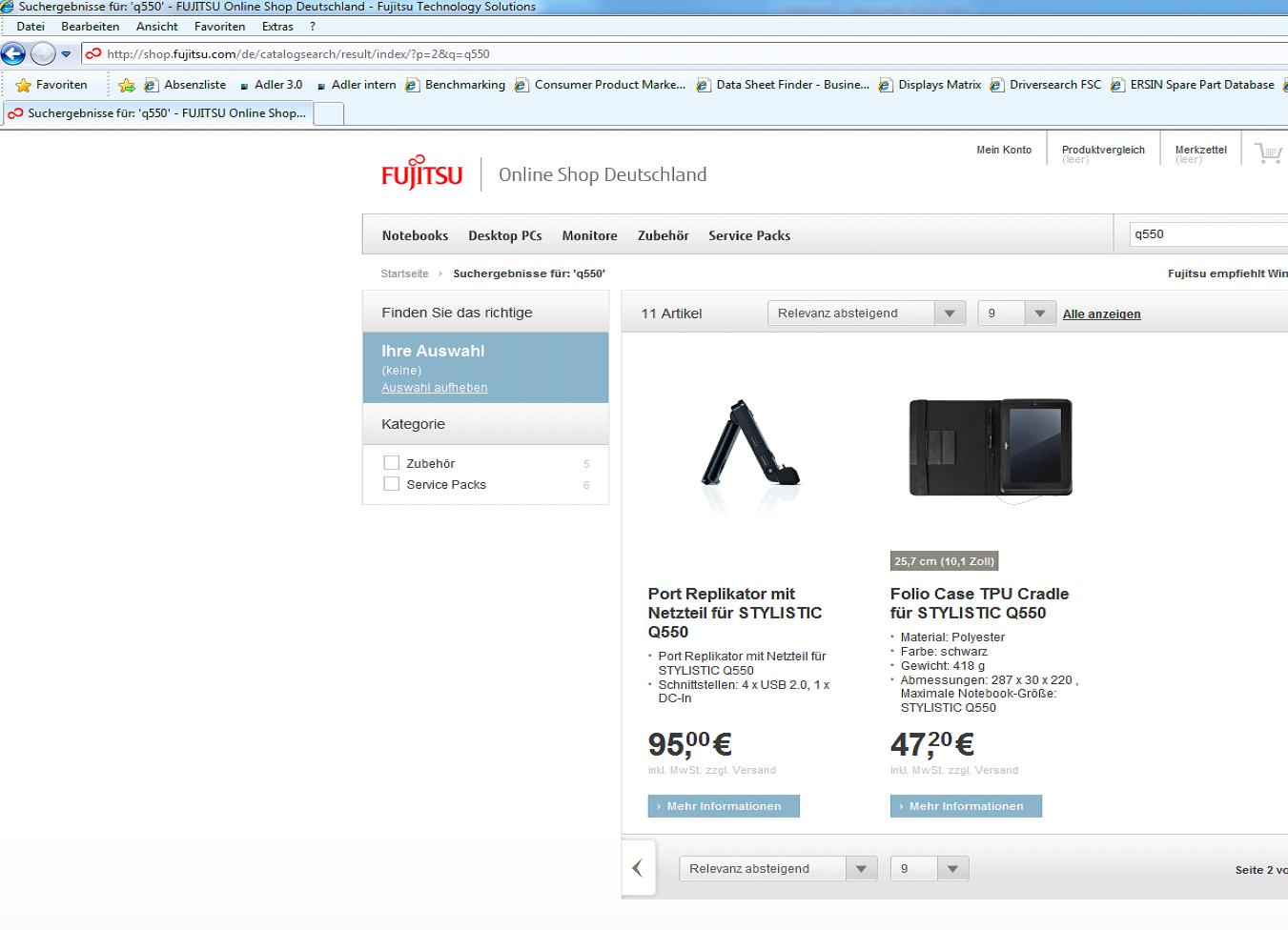Open Mein Konto
Screen dimensions: 1288x930
point(1004,150)
